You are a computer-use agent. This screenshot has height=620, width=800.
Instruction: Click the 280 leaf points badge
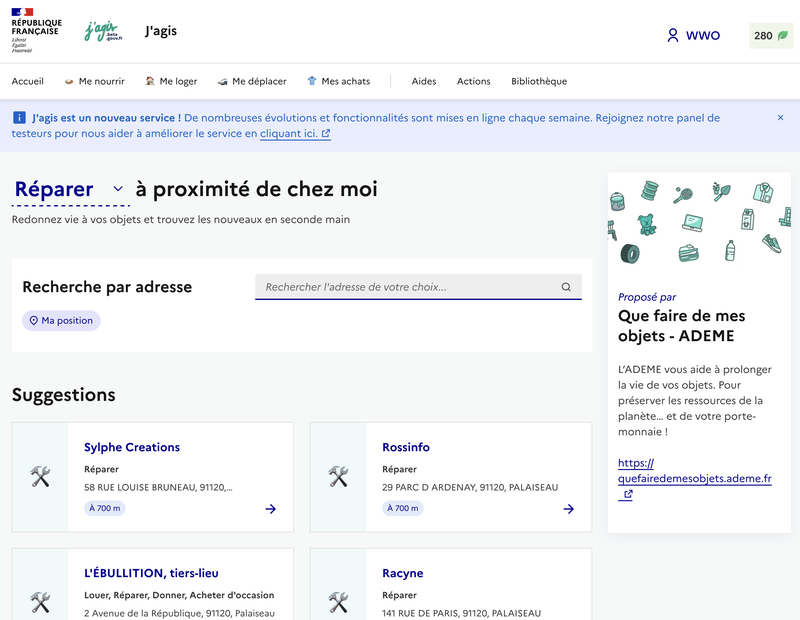[770, 35]
